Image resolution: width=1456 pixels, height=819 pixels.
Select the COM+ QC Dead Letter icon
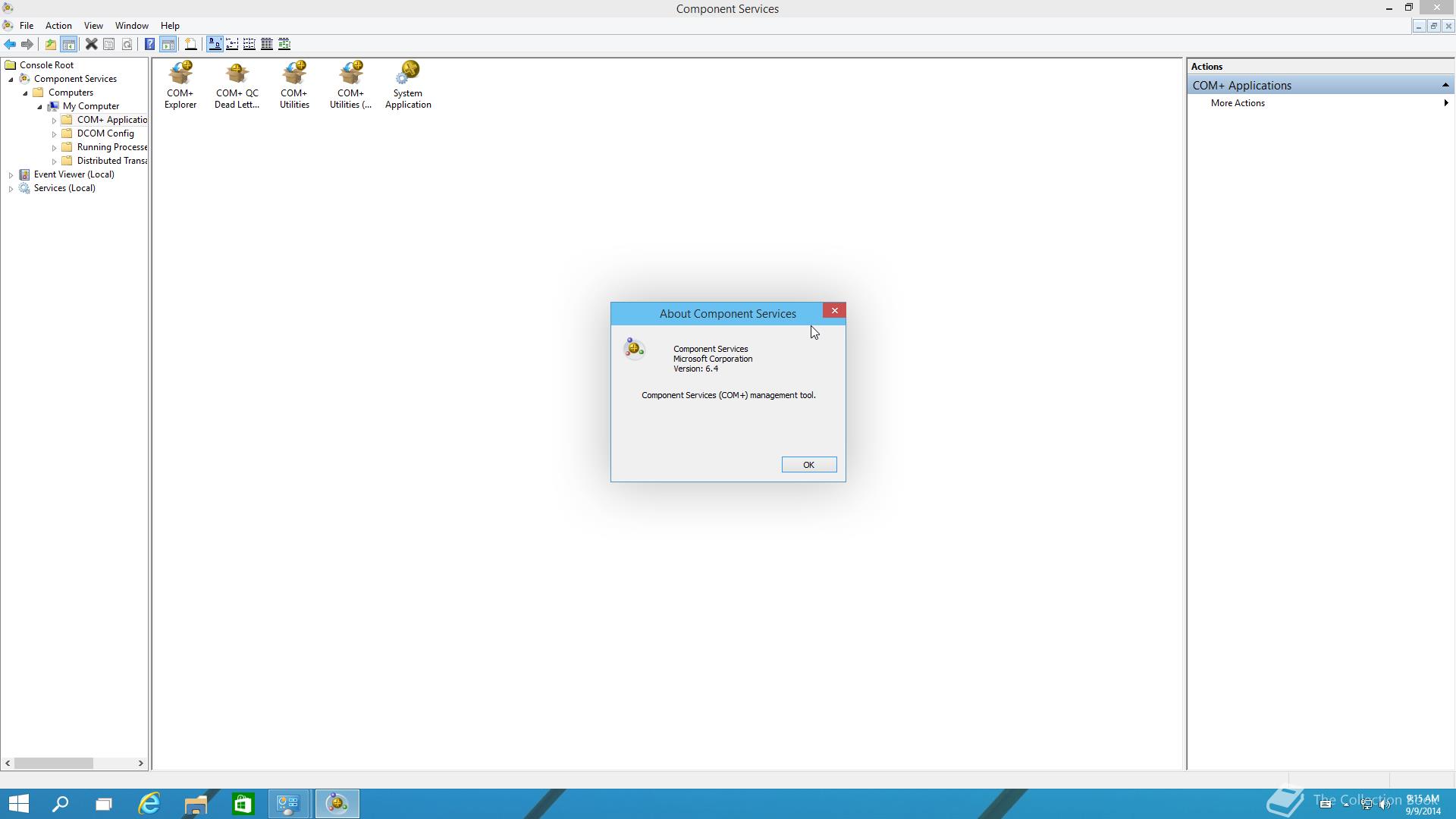[237, 85]
